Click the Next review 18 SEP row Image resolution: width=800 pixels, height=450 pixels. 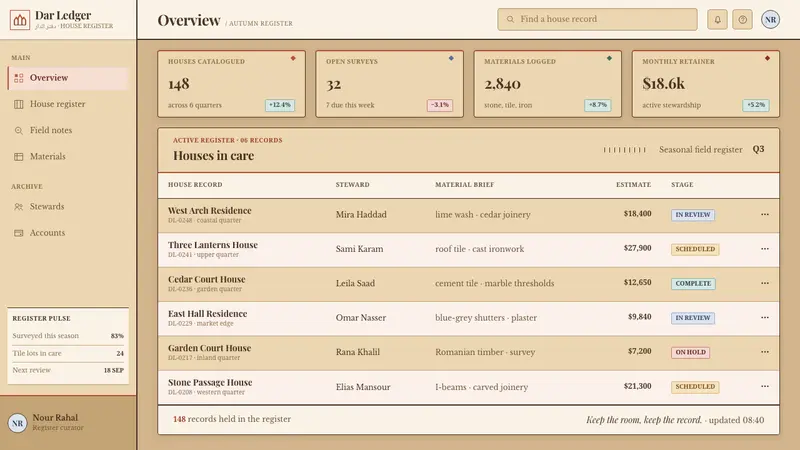[68, 370]
